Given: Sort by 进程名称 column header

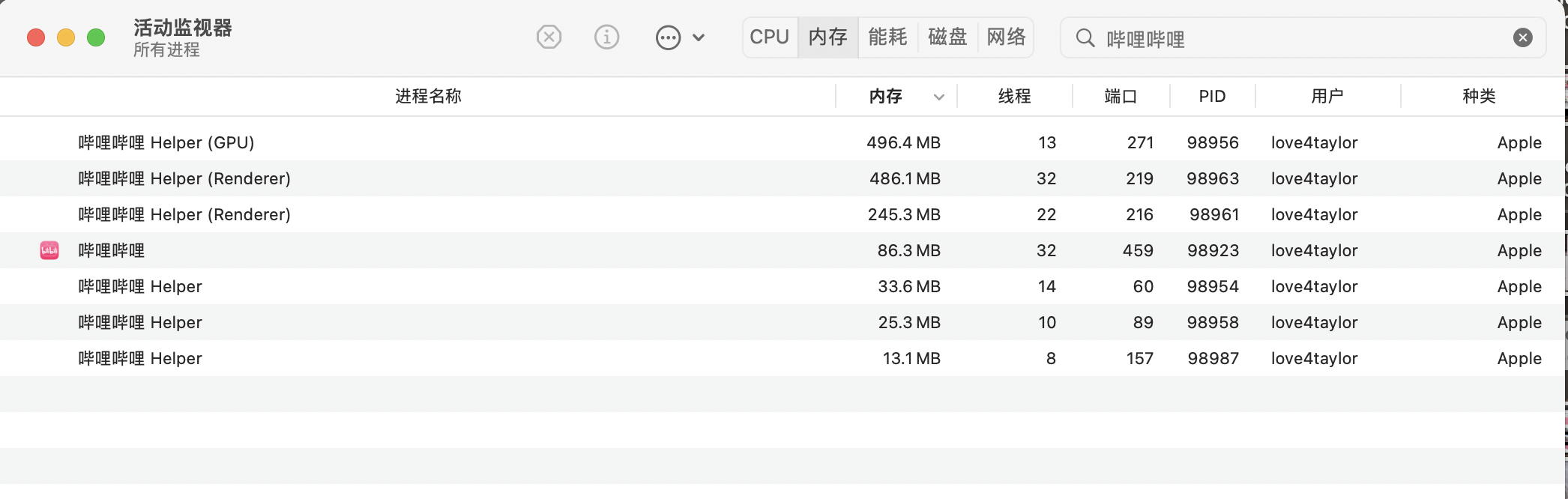Looking at the screenshot, I should 428,96.
